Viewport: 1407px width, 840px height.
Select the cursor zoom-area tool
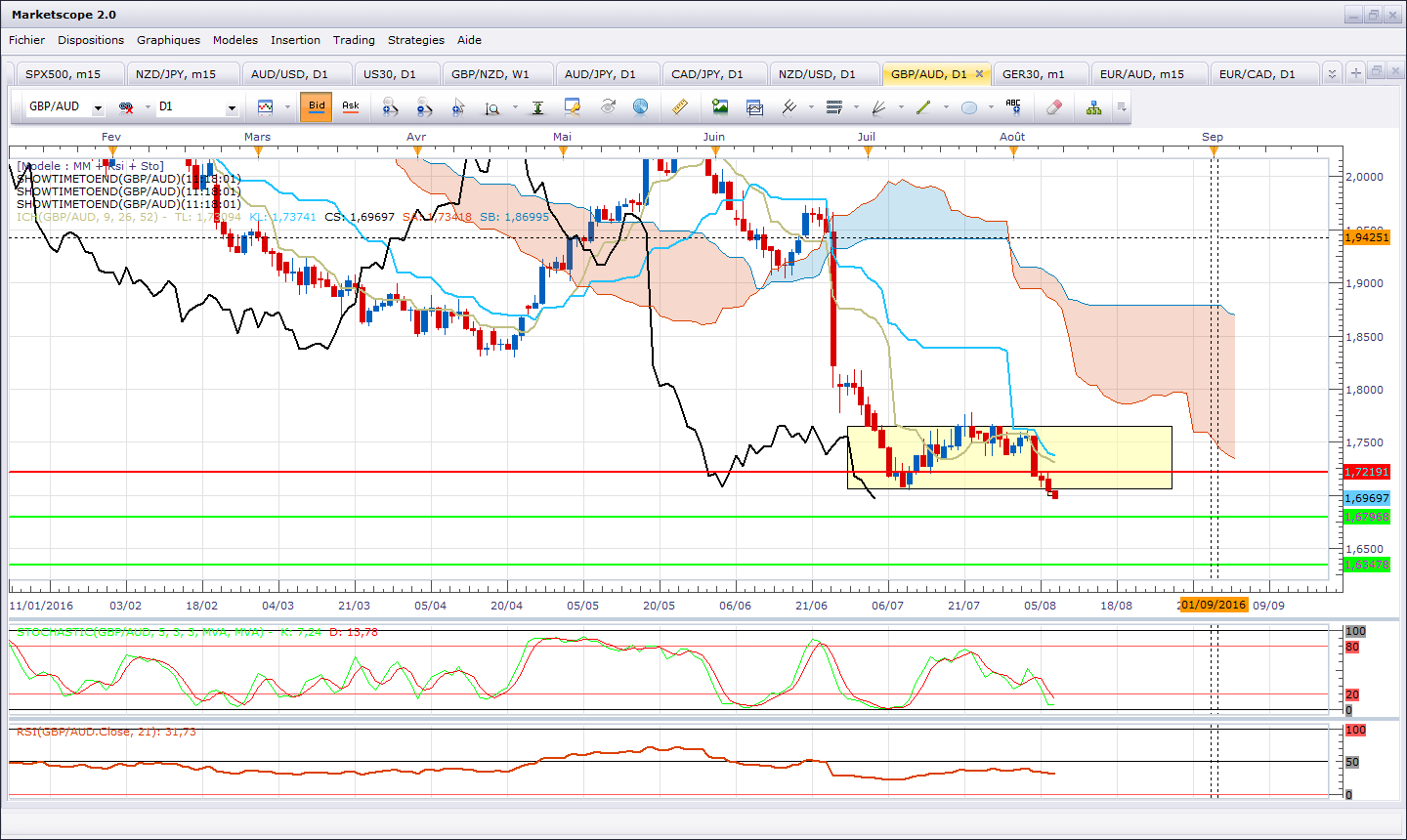pos(458,107)
